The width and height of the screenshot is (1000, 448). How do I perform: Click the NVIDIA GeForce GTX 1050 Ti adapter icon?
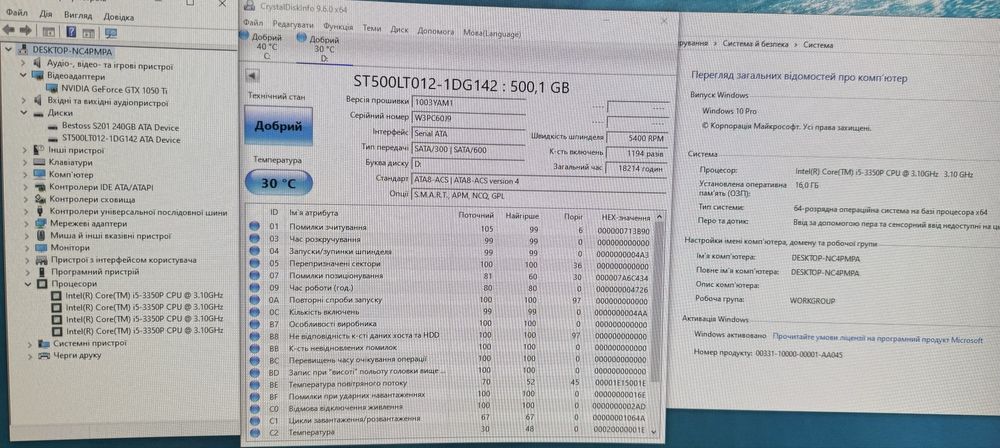click(54, 89)
